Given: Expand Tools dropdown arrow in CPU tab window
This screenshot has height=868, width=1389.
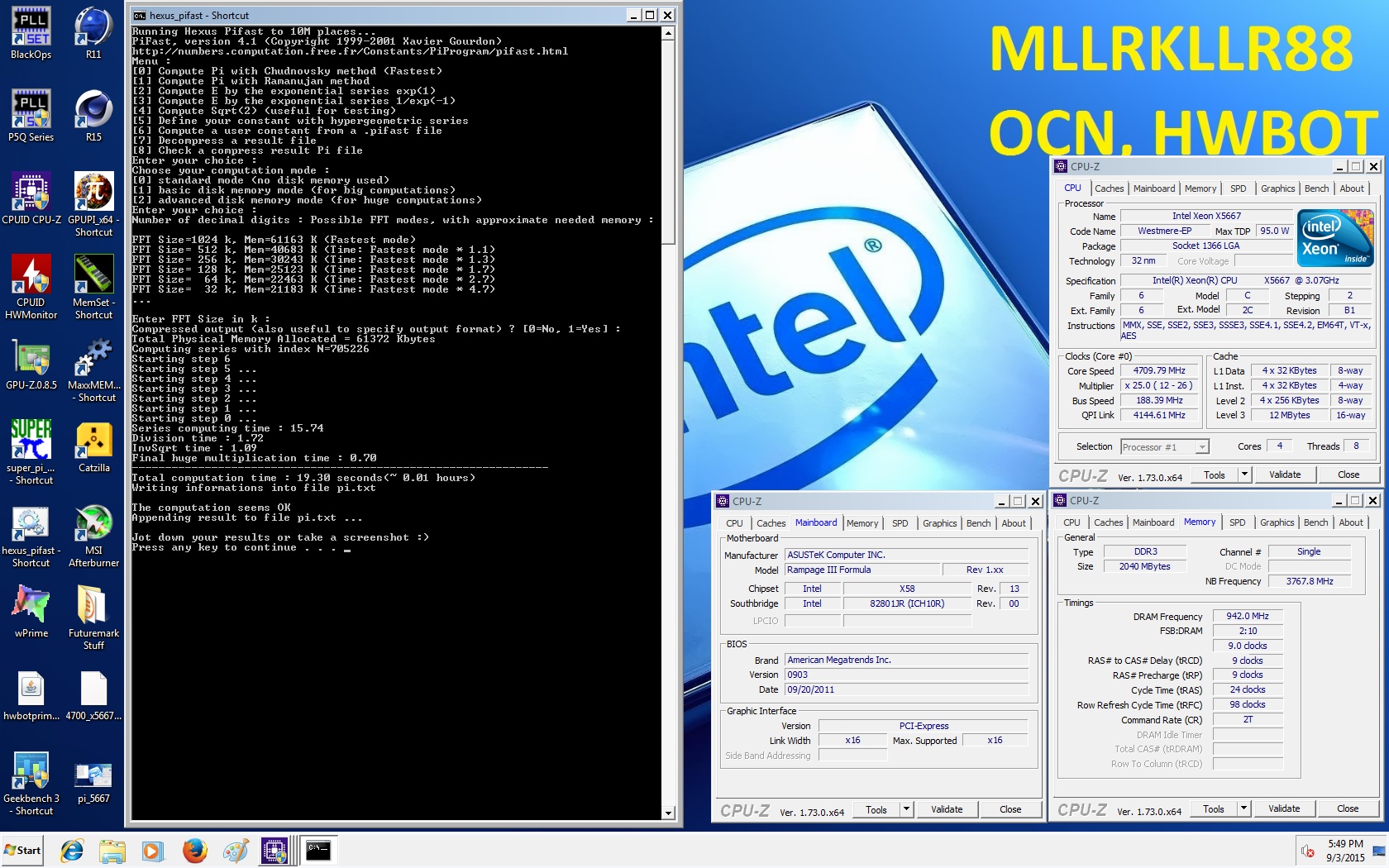Looking at the screenshot, I should point(1244,475).
